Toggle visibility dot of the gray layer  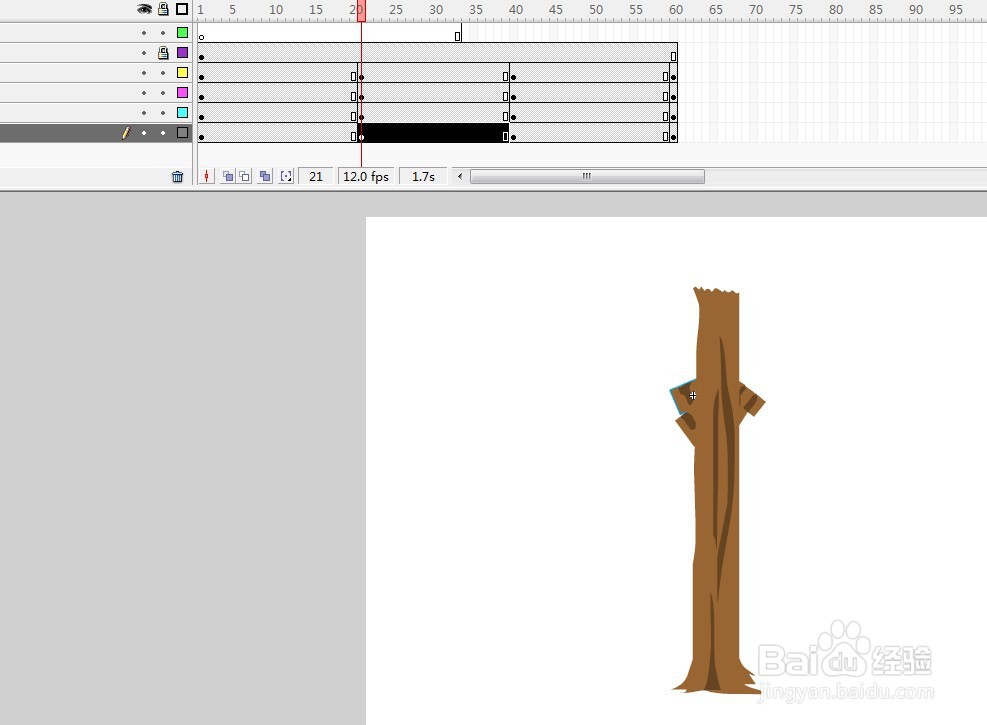coord(144,133)
